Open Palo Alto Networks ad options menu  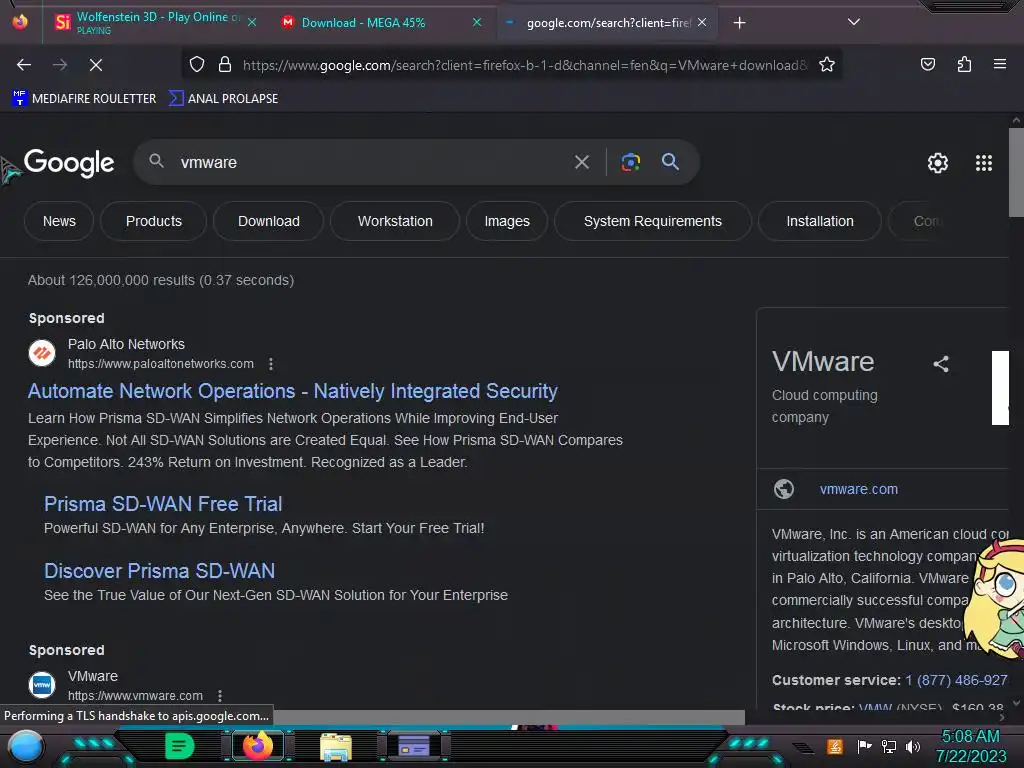pyautogui.click(x=271, y=364)
